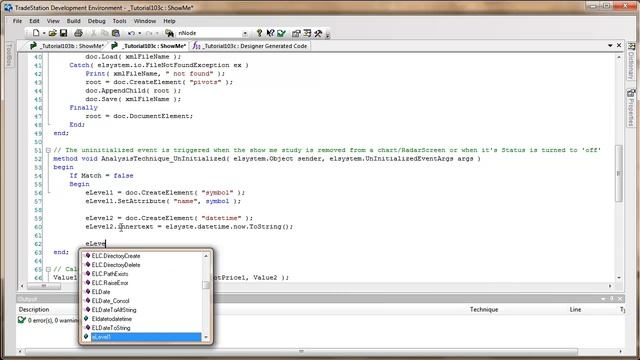Choose highlighted eLevel1 in the autocomplete list

(142, 337)
